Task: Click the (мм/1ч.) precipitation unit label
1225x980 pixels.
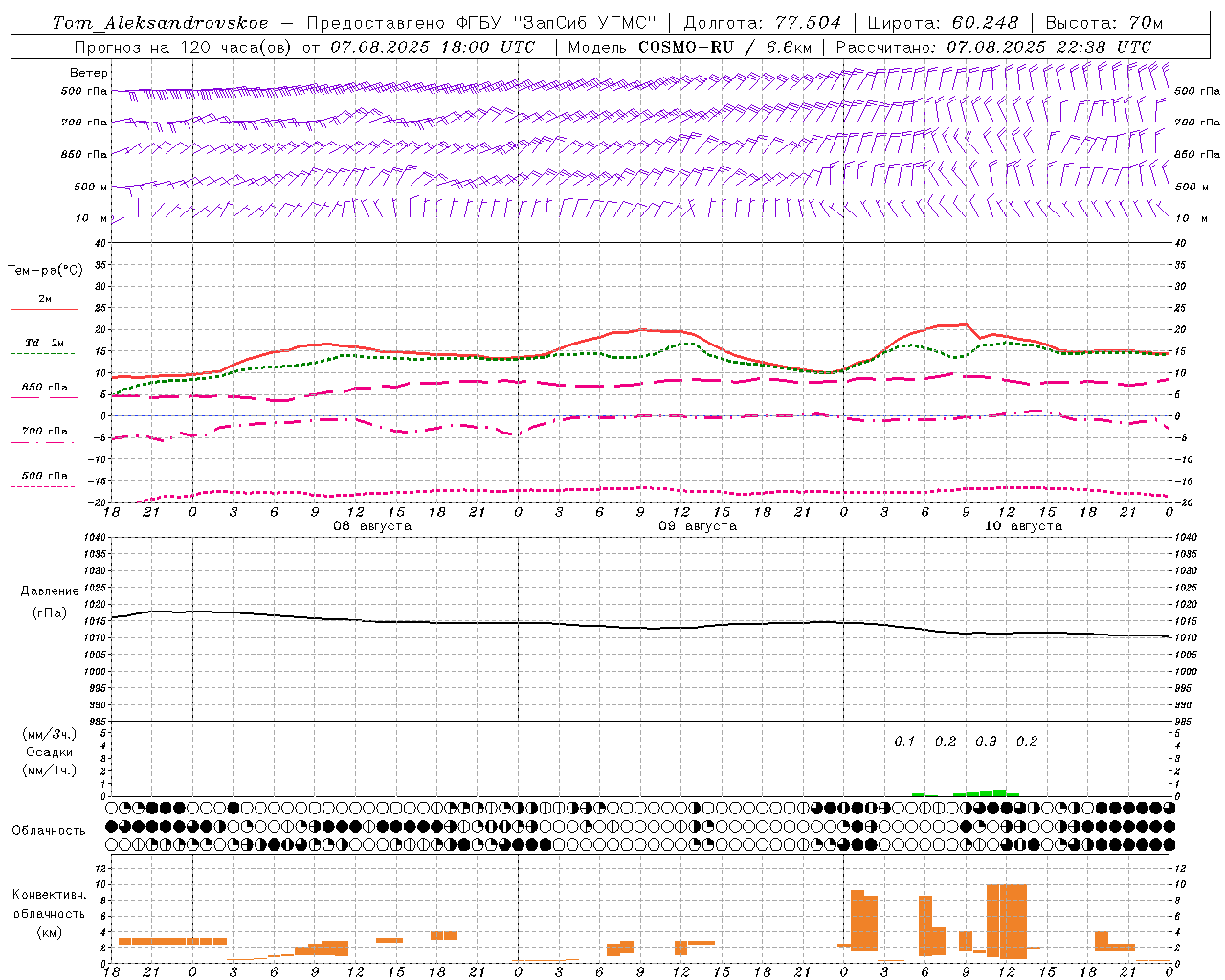Action: (x=50, y=770)
